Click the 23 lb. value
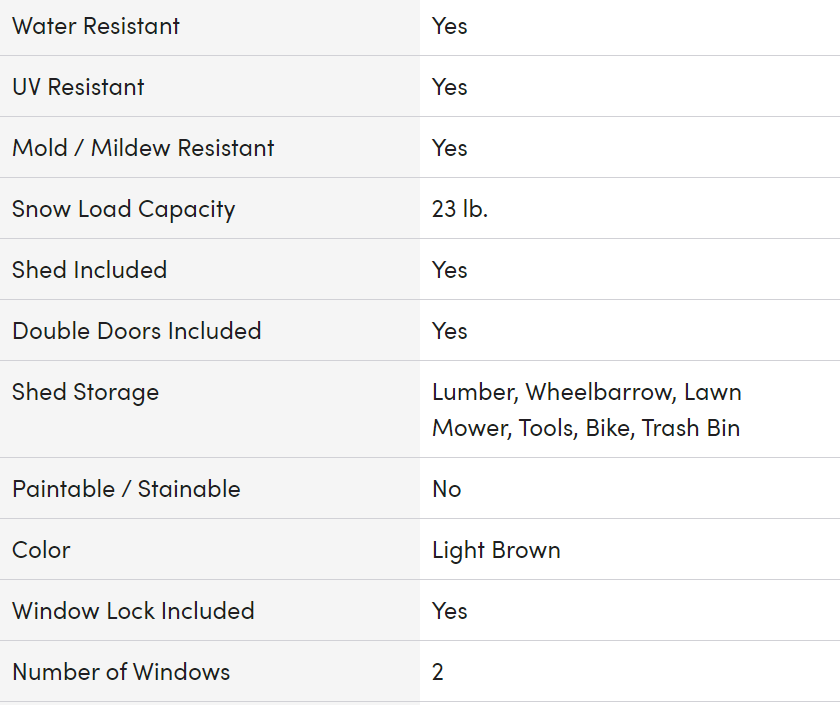The image size is (840, 705). point(460,209)
